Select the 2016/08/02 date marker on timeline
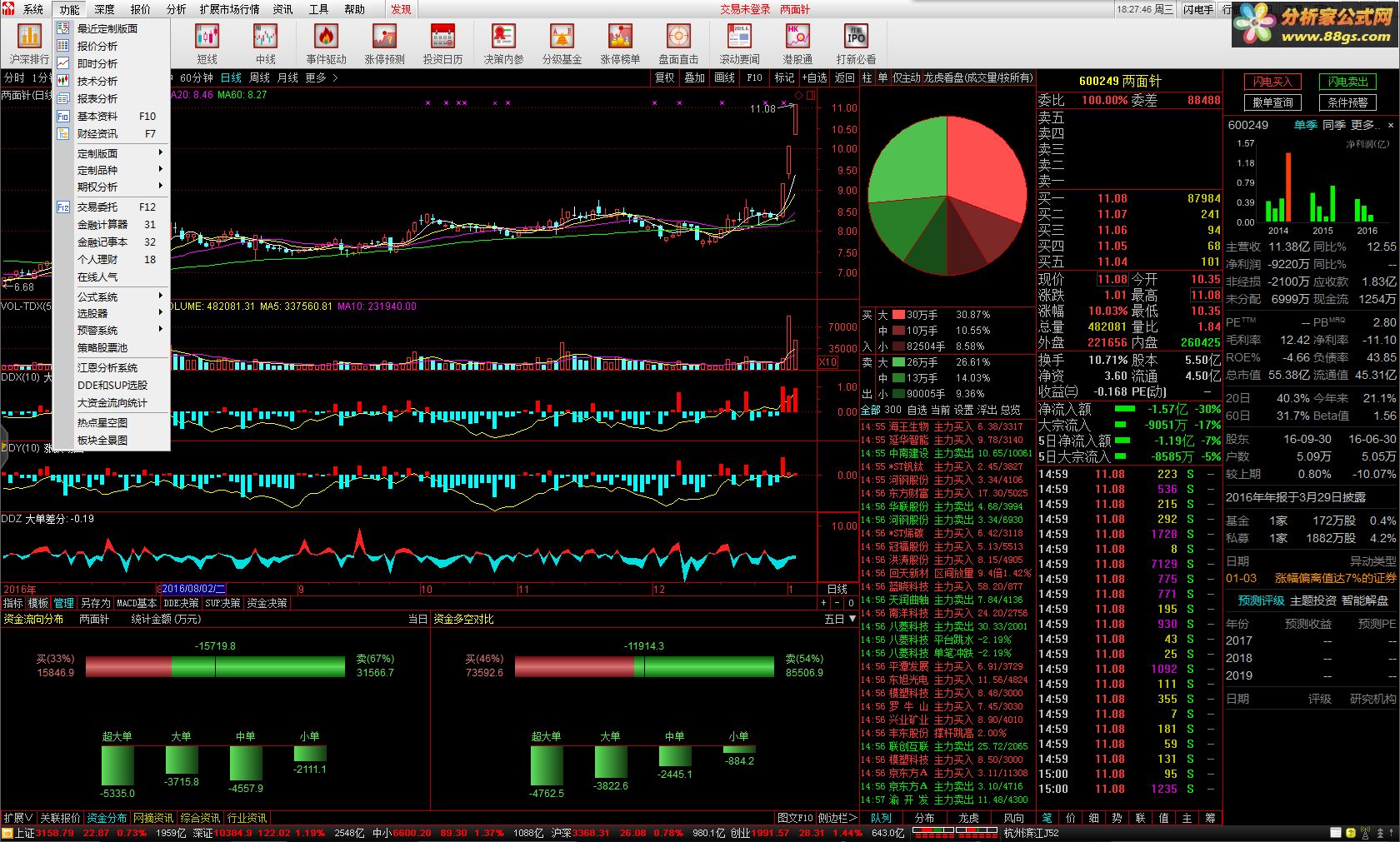1400x842 pixels. [x=193, y=589]
